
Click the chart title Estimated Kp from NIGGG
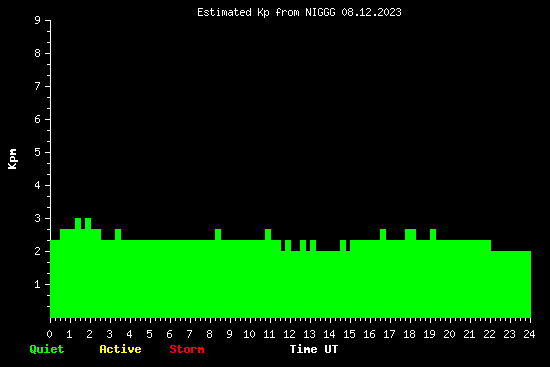(266, 13)
